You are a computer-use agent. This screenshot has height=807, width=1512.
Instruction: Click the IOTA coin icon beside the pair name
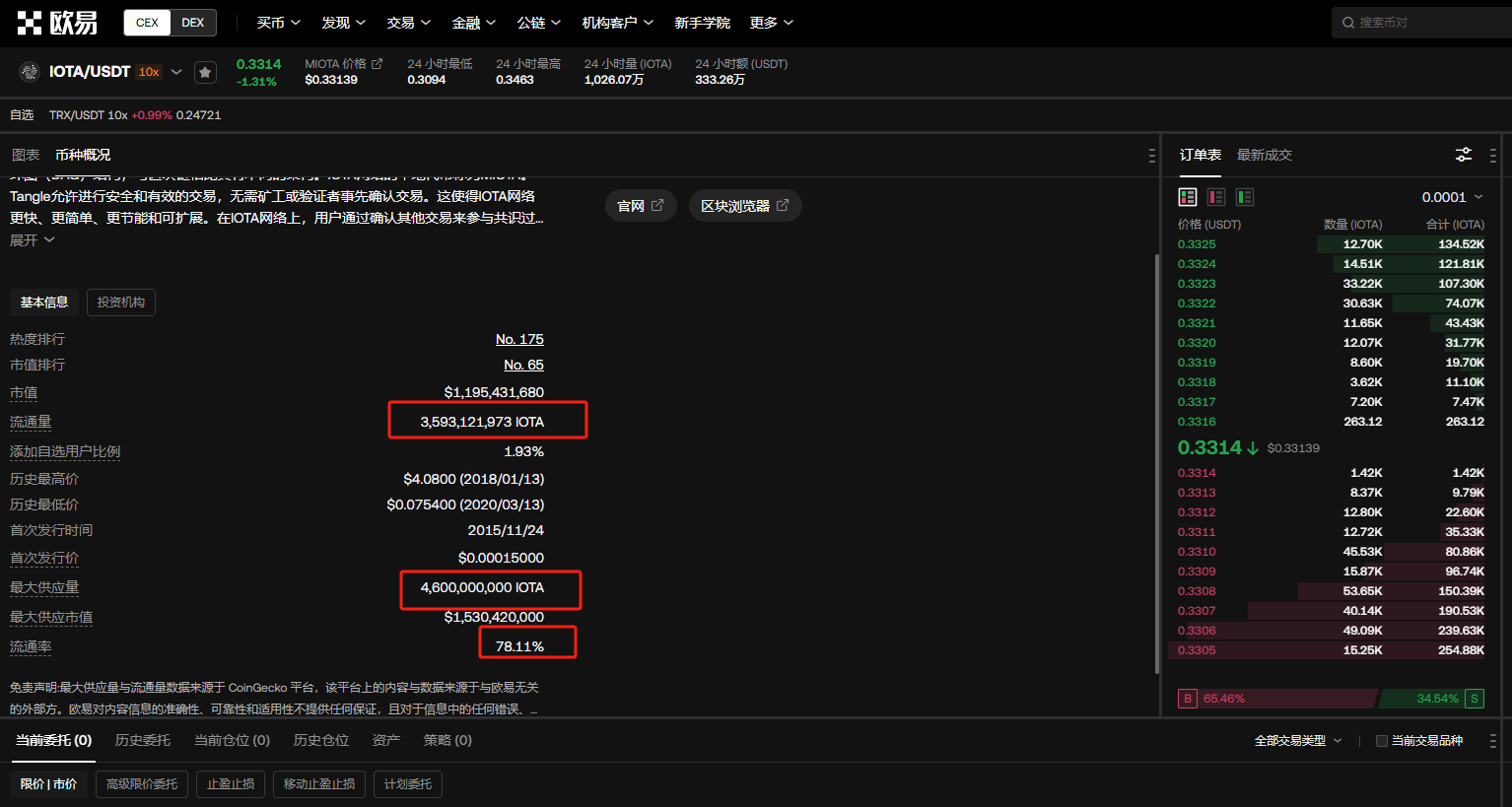pos(30,72)
